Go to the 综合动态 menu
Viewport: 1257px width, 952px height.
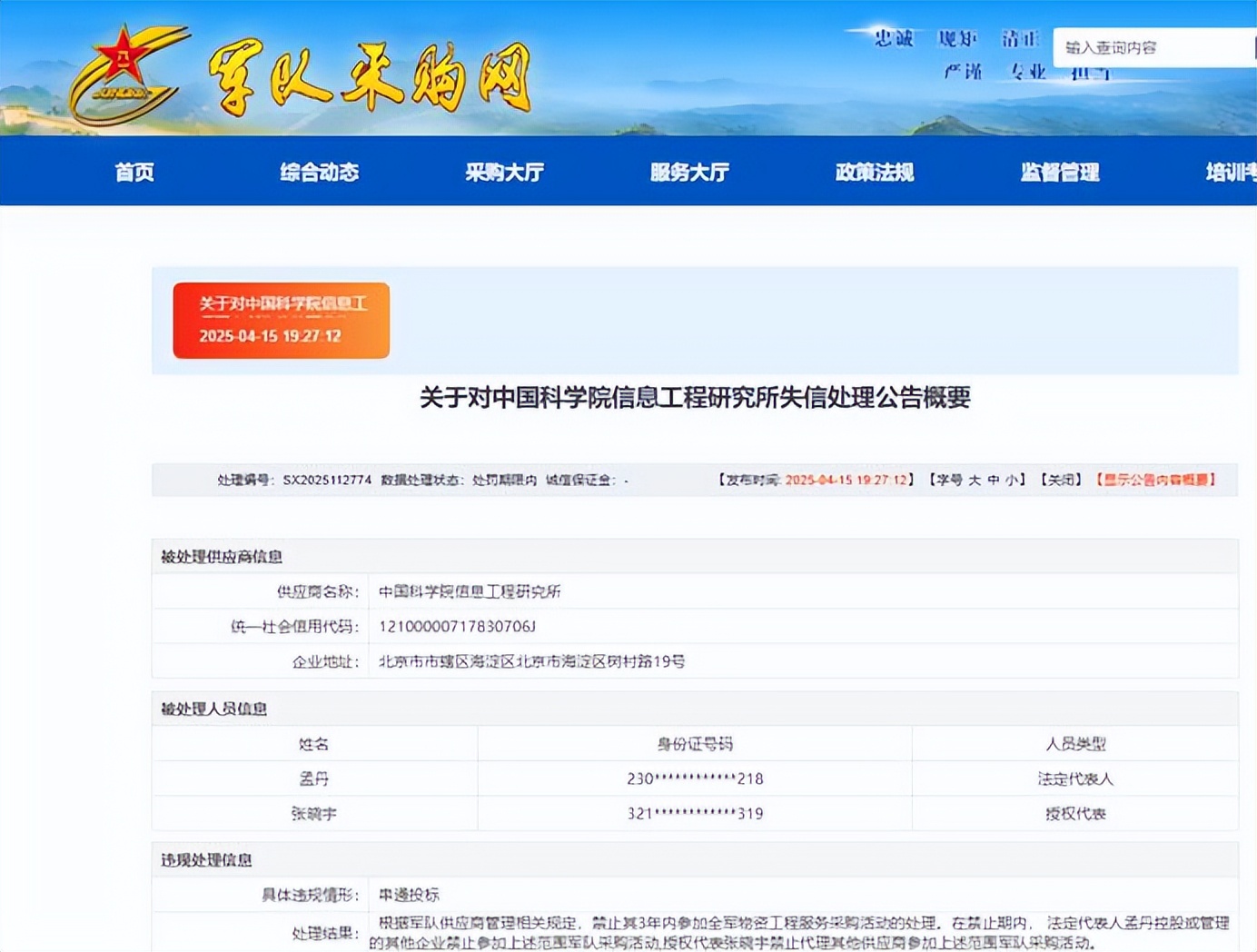coord(319,172)
